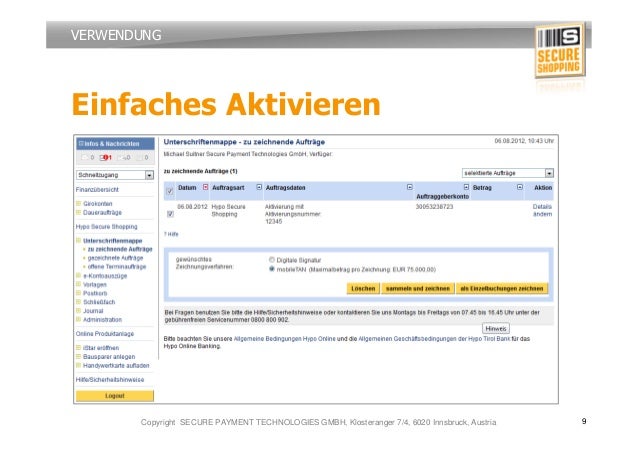Click the sort icon beside Betrag header
This screenshot has width=638, height=451.
(x=520, y=187)
